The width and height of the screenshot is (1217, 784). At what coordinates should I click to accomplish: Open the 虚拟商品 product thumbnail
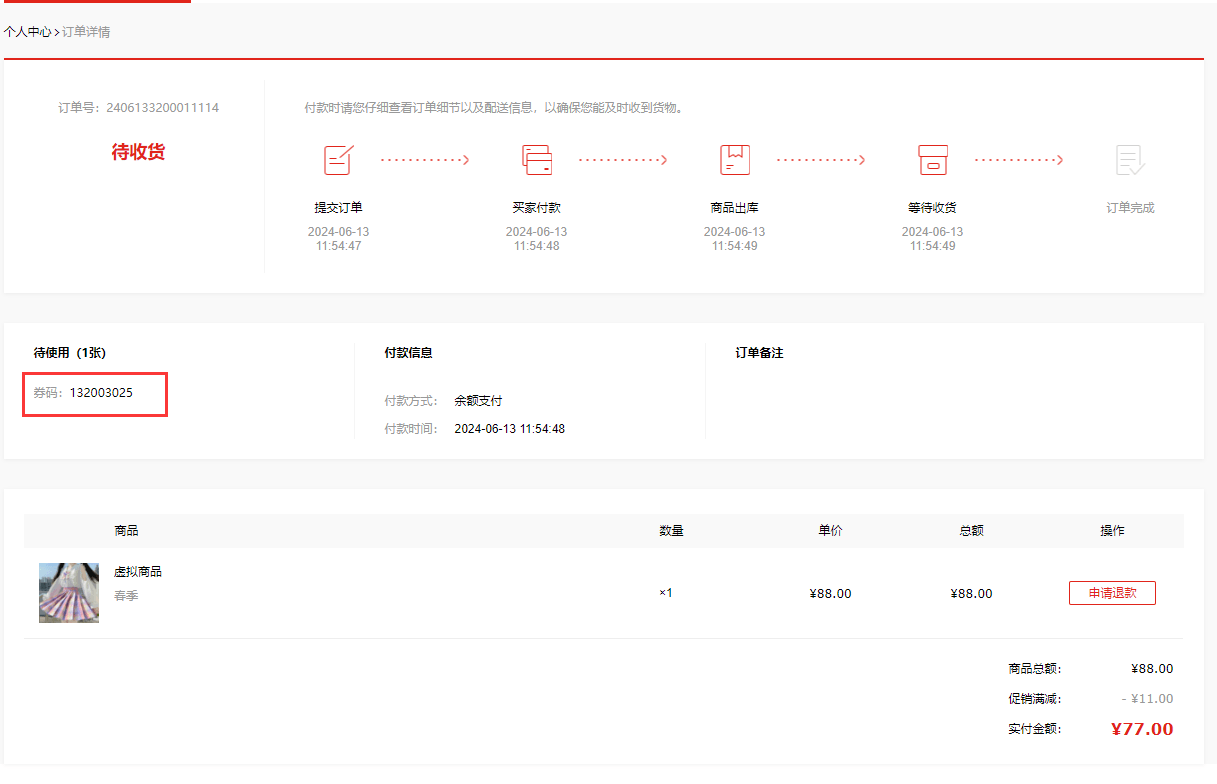(69, 593)
